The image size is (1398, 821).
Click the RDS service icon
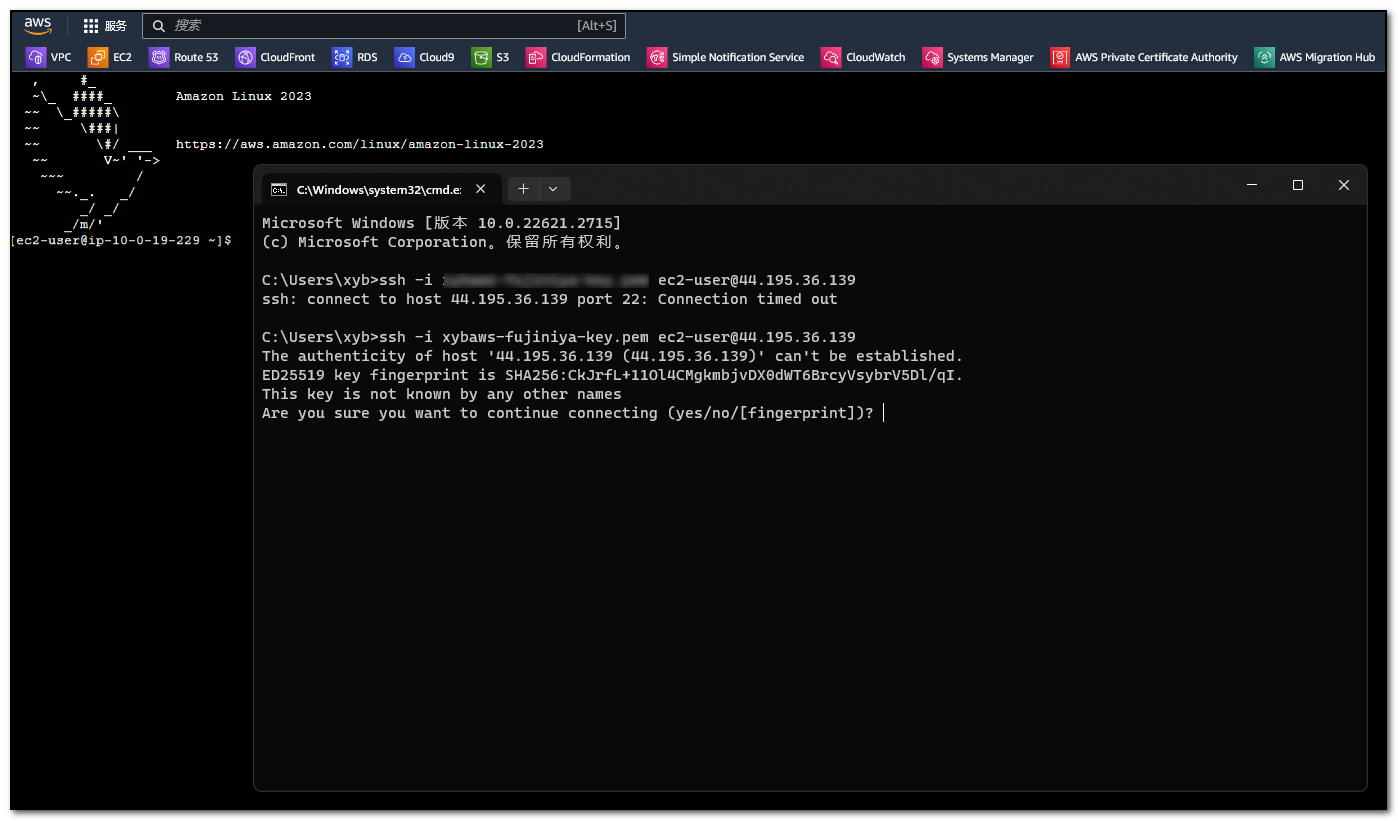coord(342,58)
